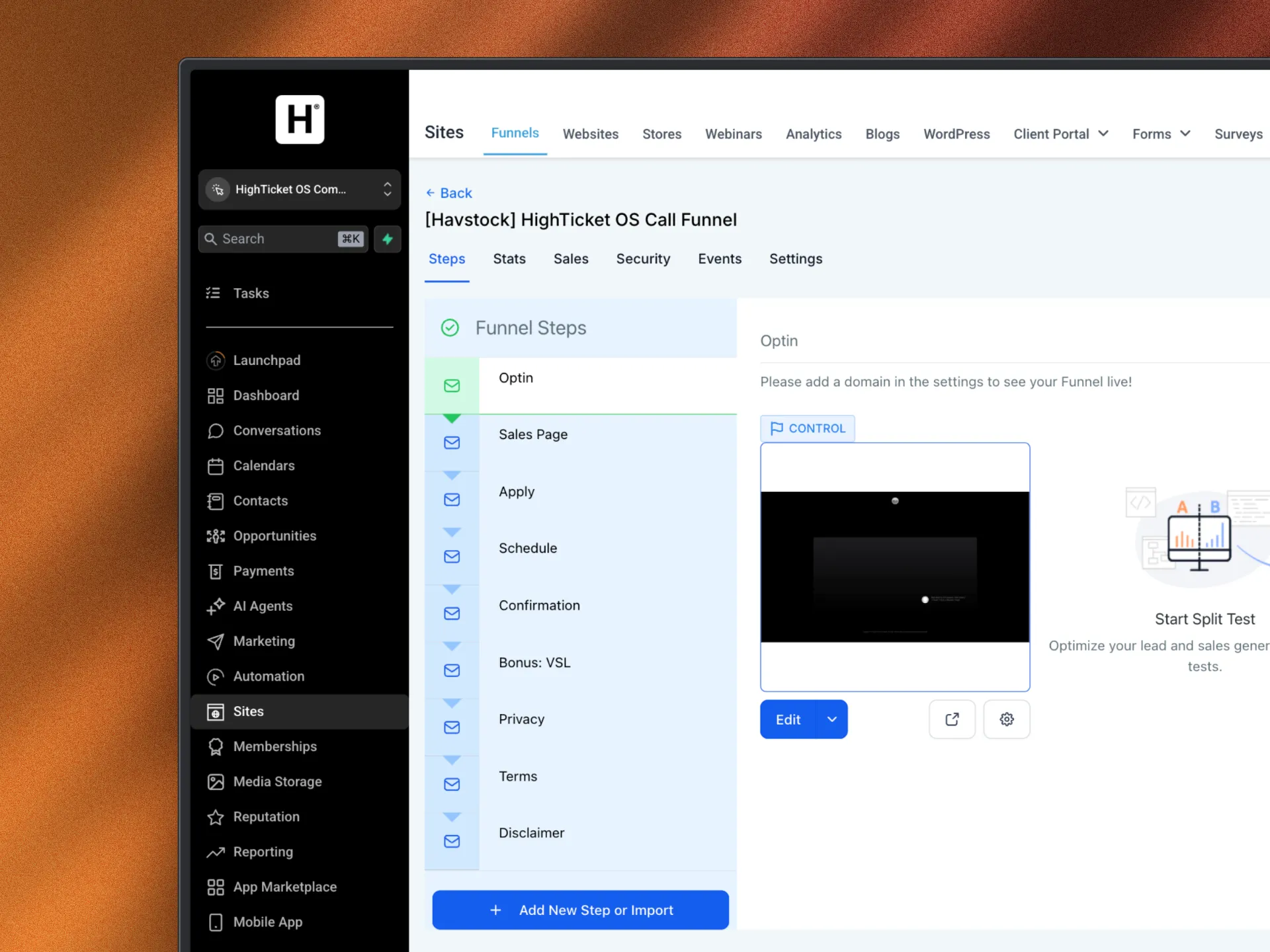Click the Search input field
Viewport: 1270px width, 952px height.
pyautogui.click(x=278, y=239)
